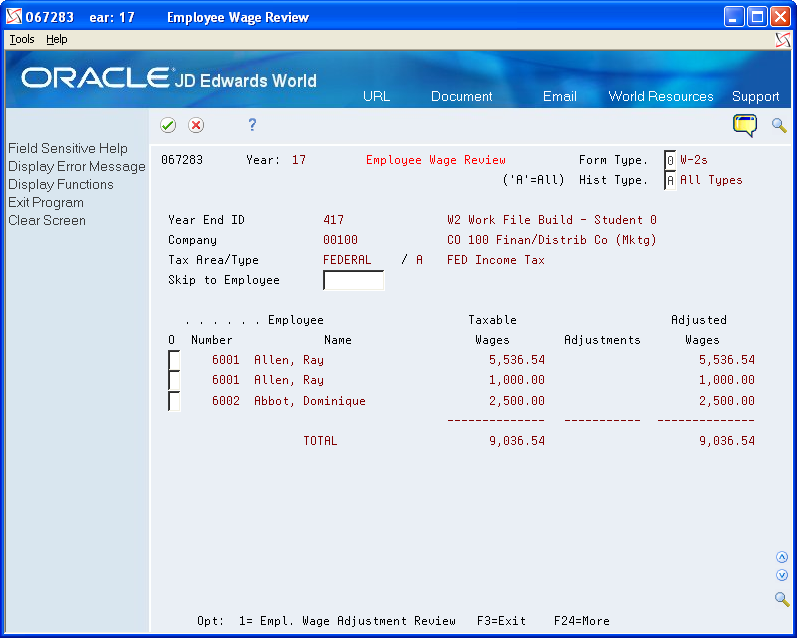Click FEDERAL tax area value
This screenshot has width=797, height=638.
click(x=347, y=260)
